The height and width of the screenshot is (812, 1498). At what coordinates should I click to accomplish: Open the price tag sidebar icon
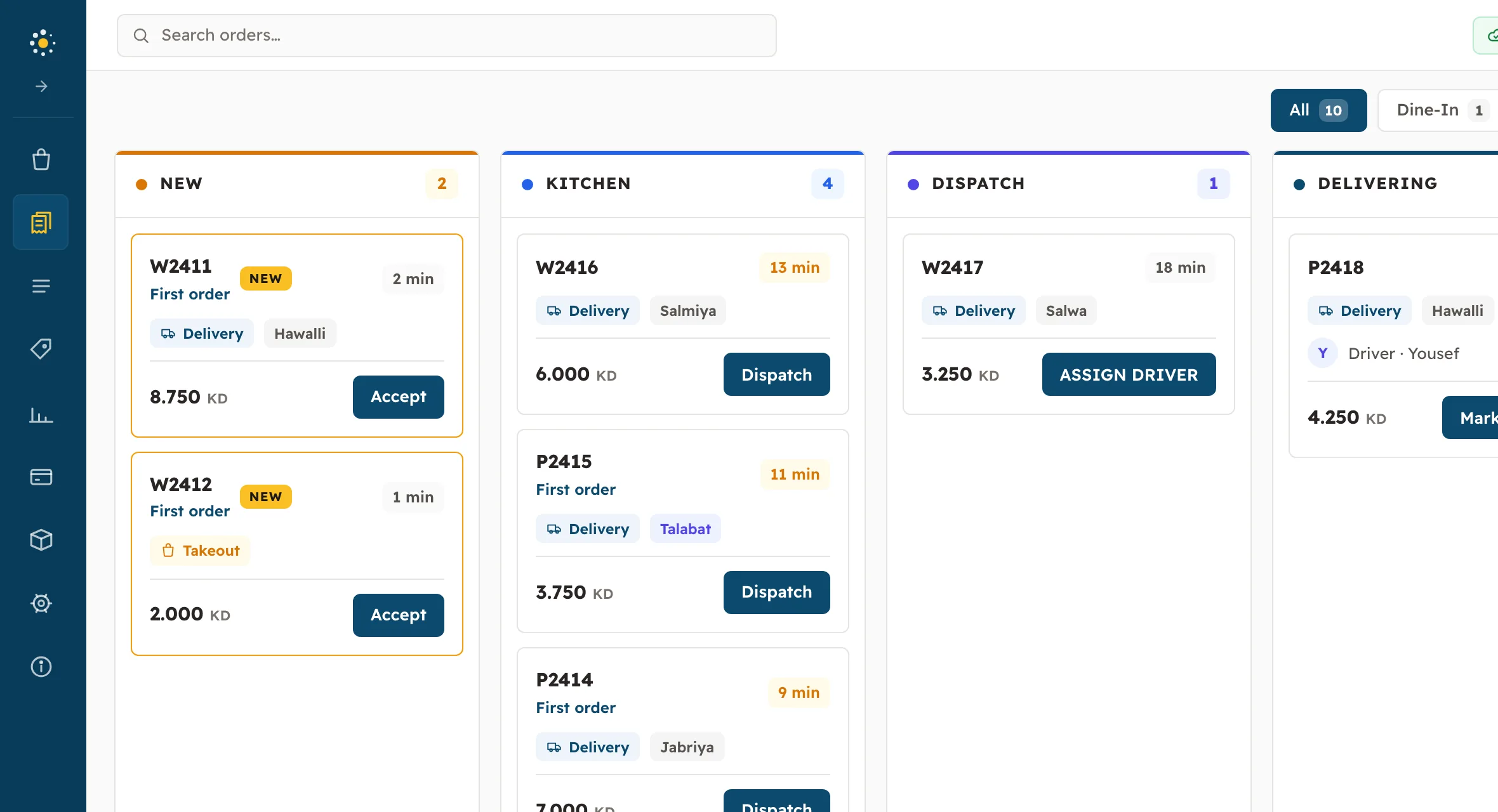41,348
